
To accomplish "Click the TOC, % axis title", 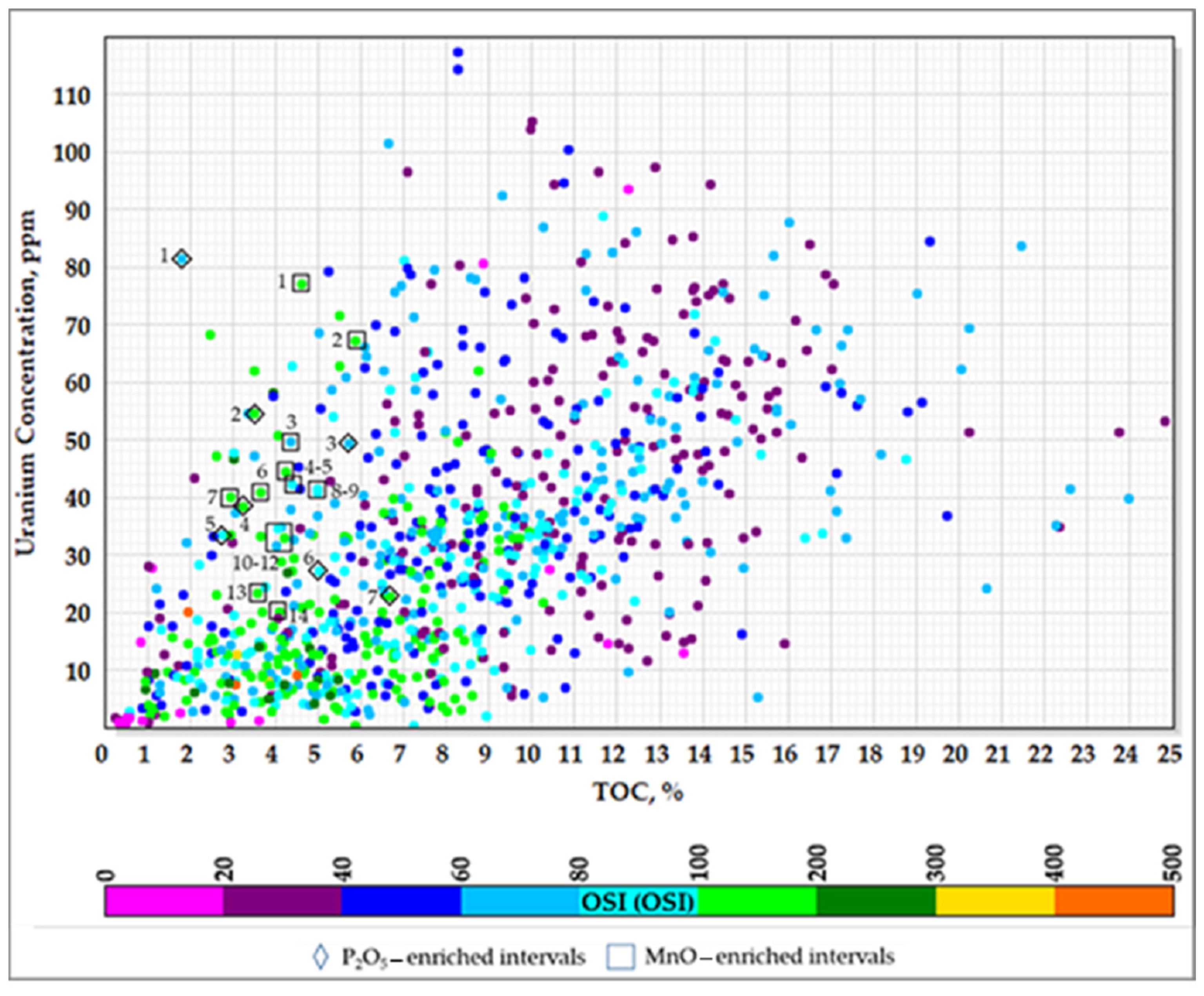I will pos(638,792).
